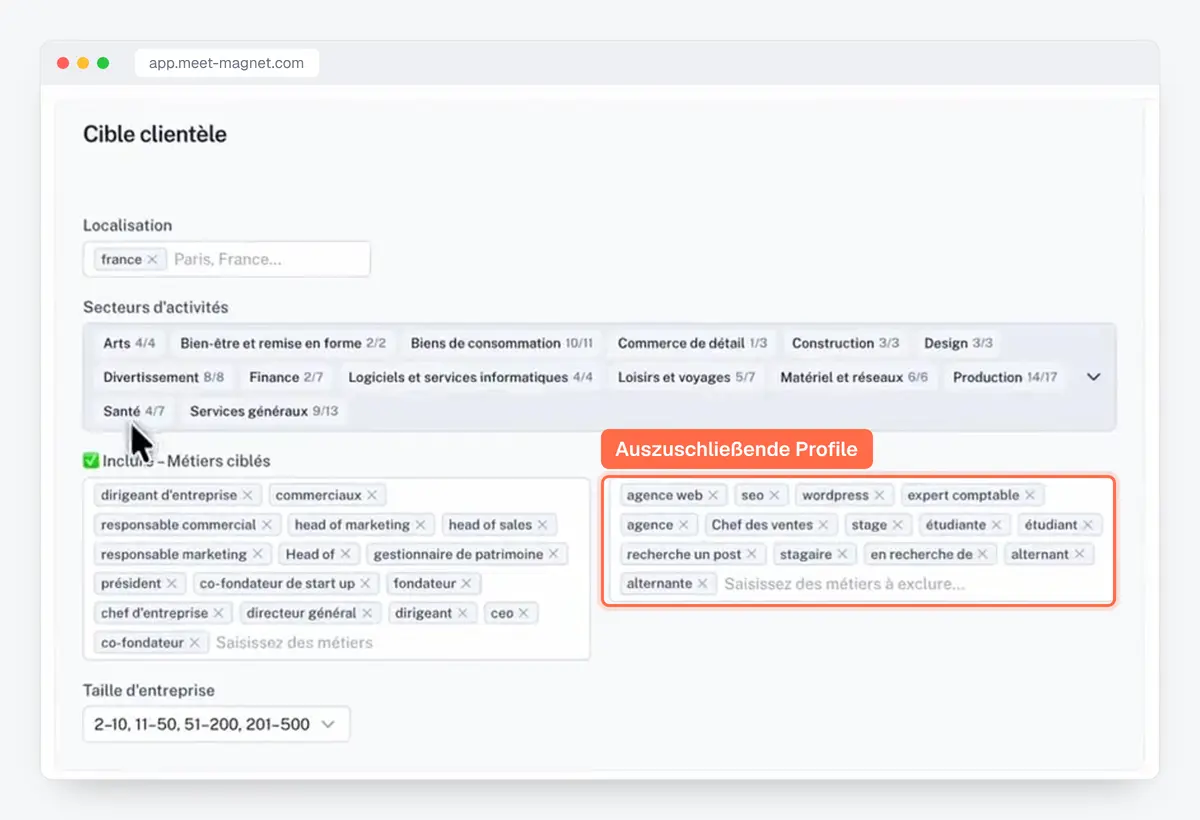Select the Production 14/17 sector
Viewport: 1200px width, 820px height.
click(1005, 377)
